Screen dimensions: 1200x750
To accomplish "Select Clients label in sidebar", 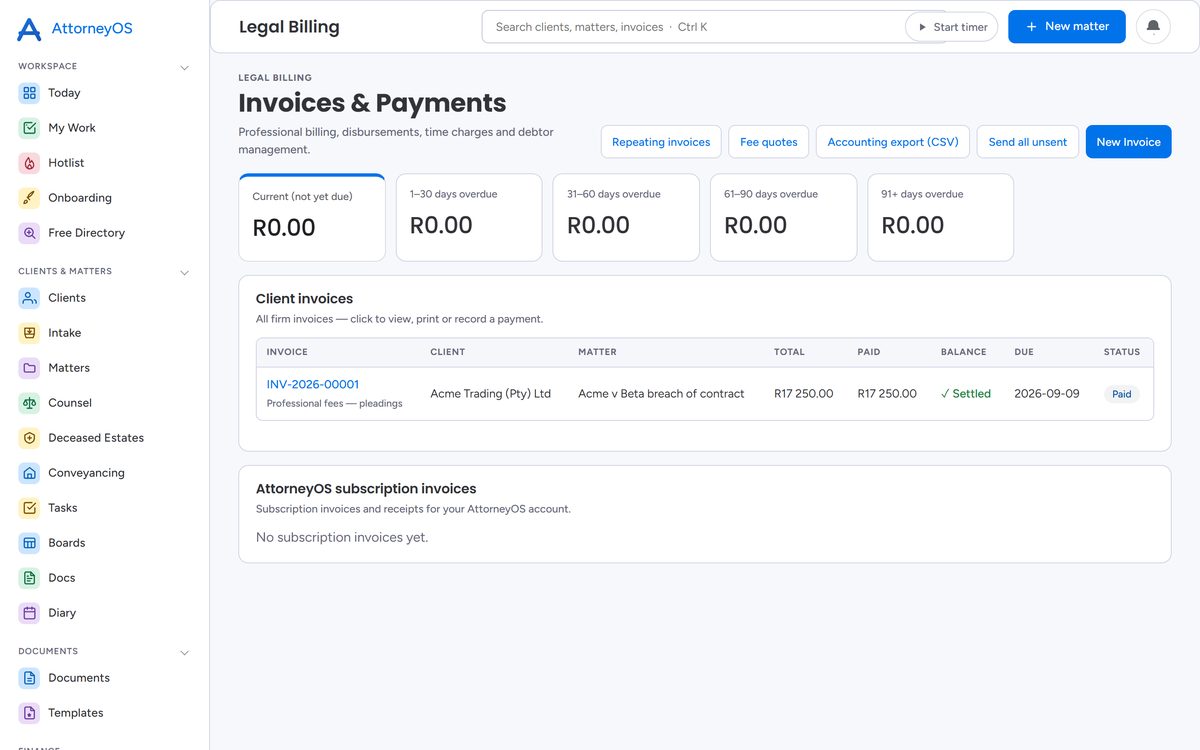I will click(67, 298).
